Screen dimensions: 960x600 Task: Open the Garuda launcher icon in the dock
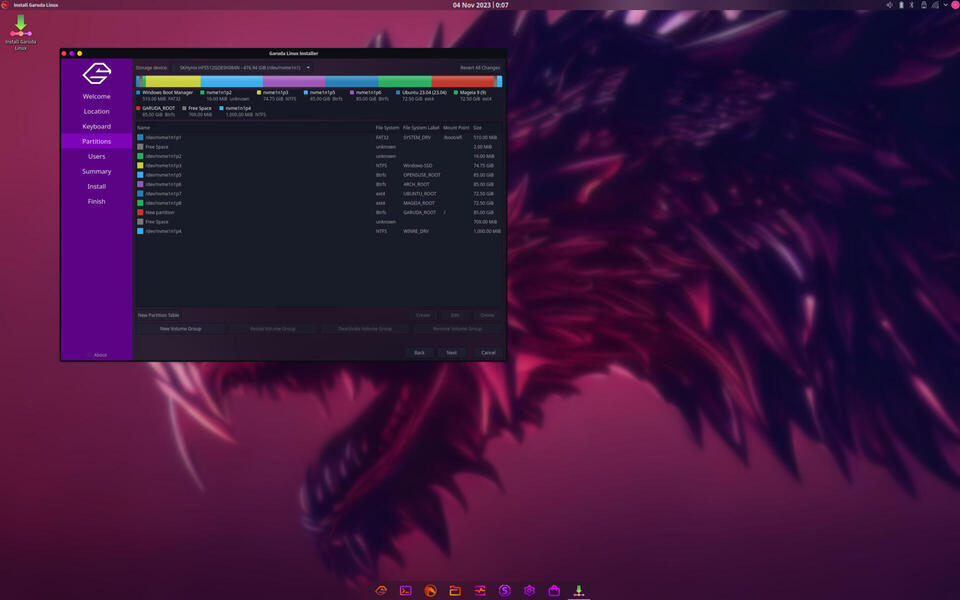[x=381, y=590]
